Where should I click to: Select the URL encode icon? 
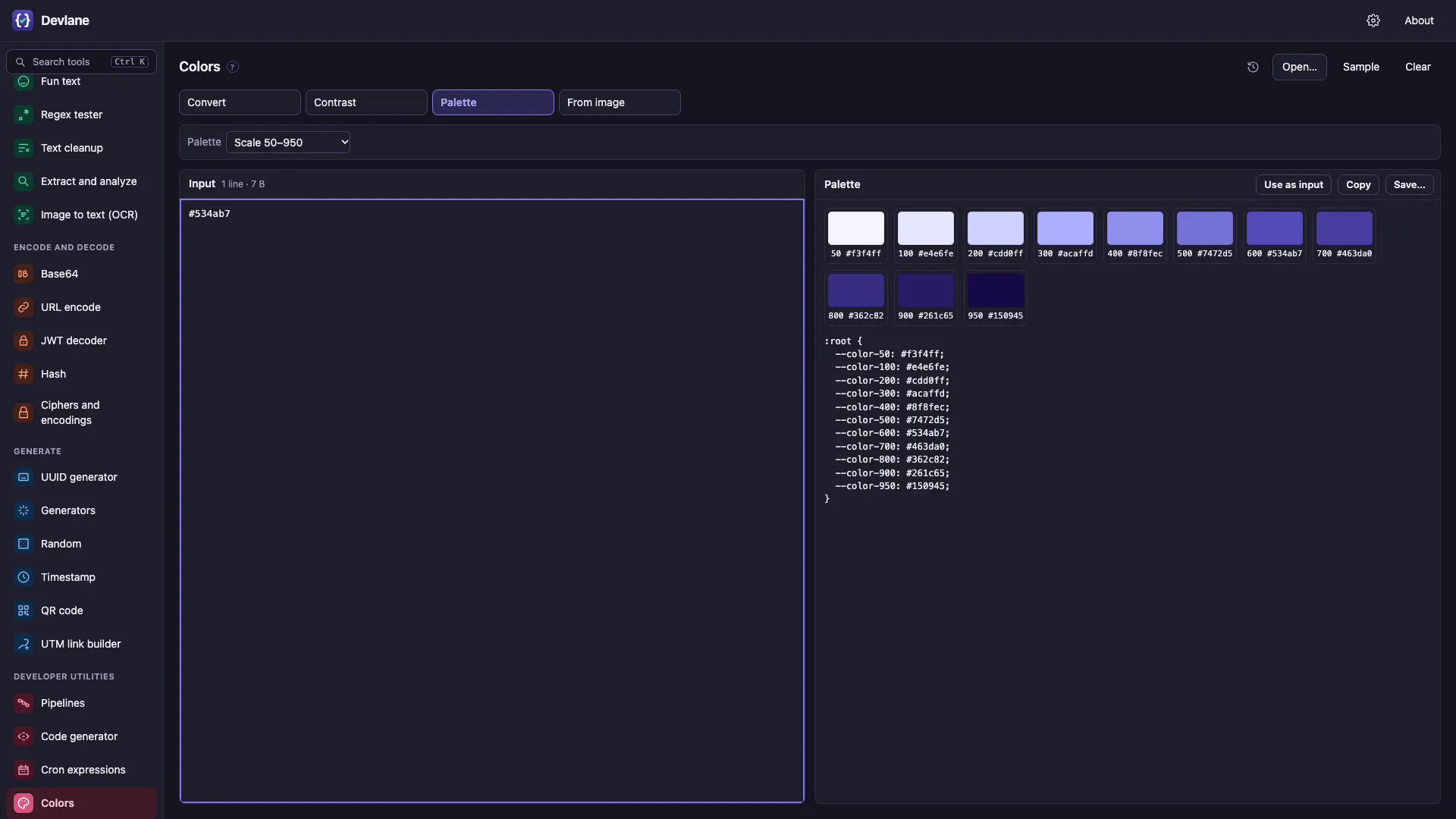point(24,307)
